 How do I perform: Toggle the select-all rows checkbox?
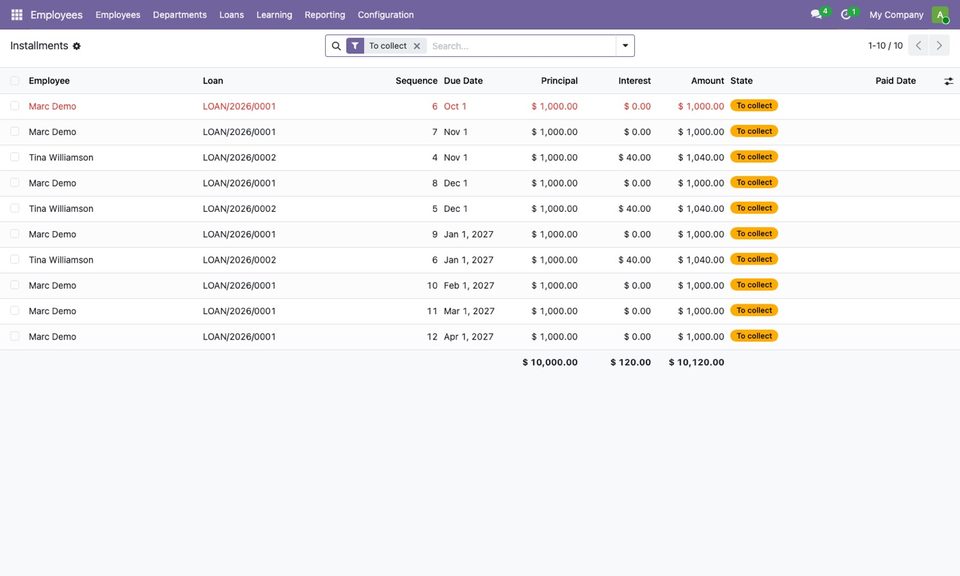tap(15, 81)
